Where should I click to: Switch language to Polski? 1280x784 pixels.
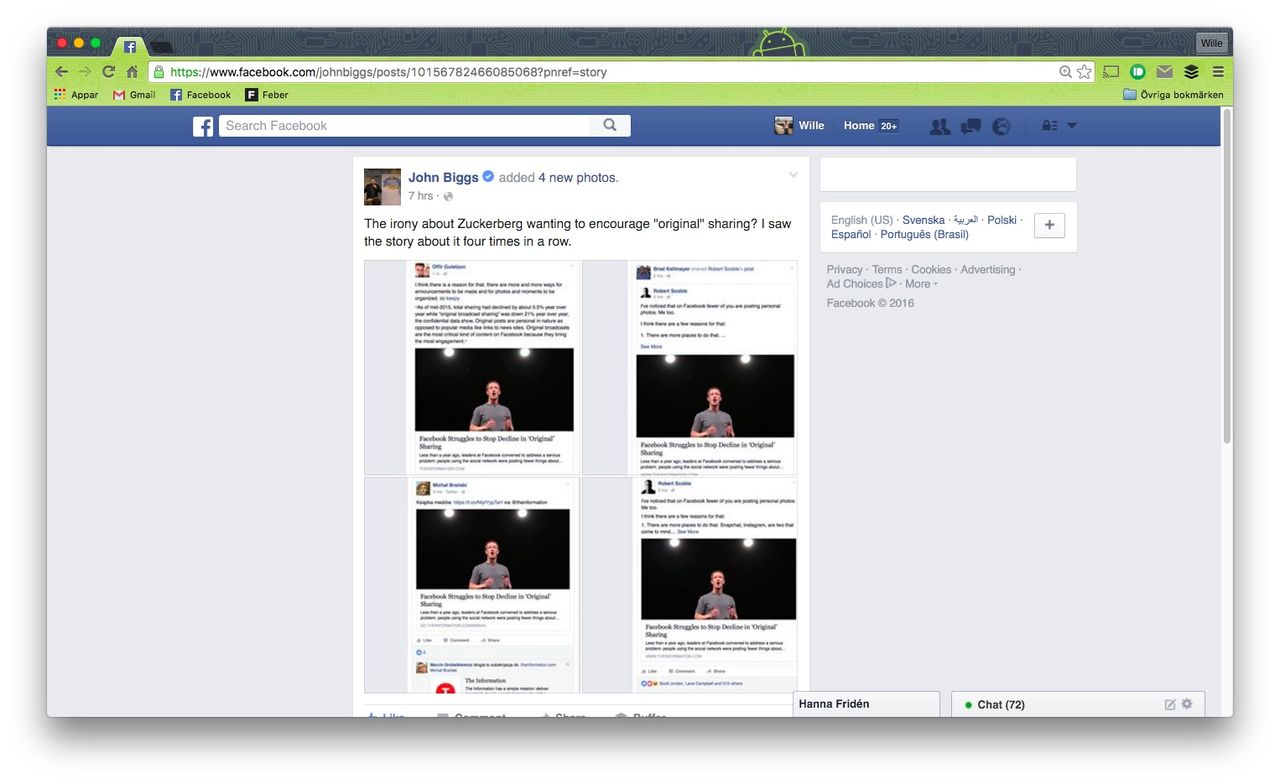tap(1002, 220)
